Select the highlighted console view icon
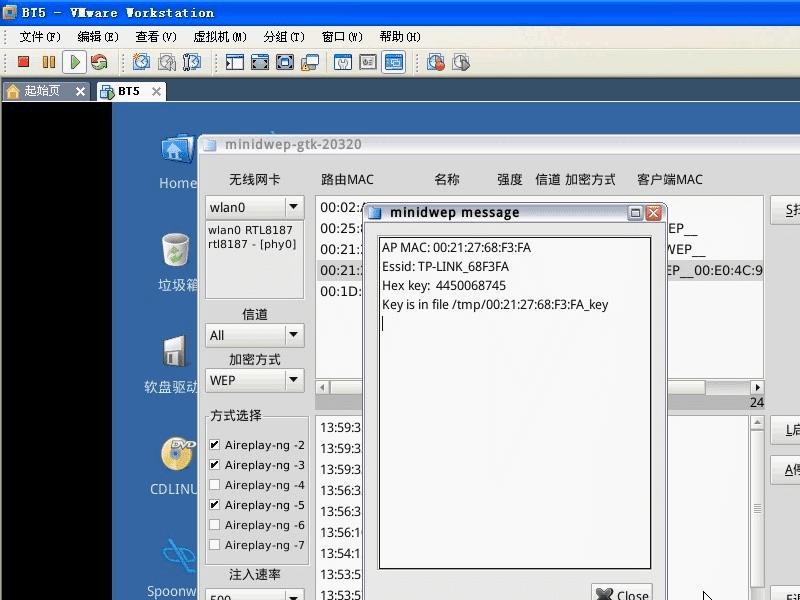This screenshot has width=800, height=600. click(x=393, y=62)
